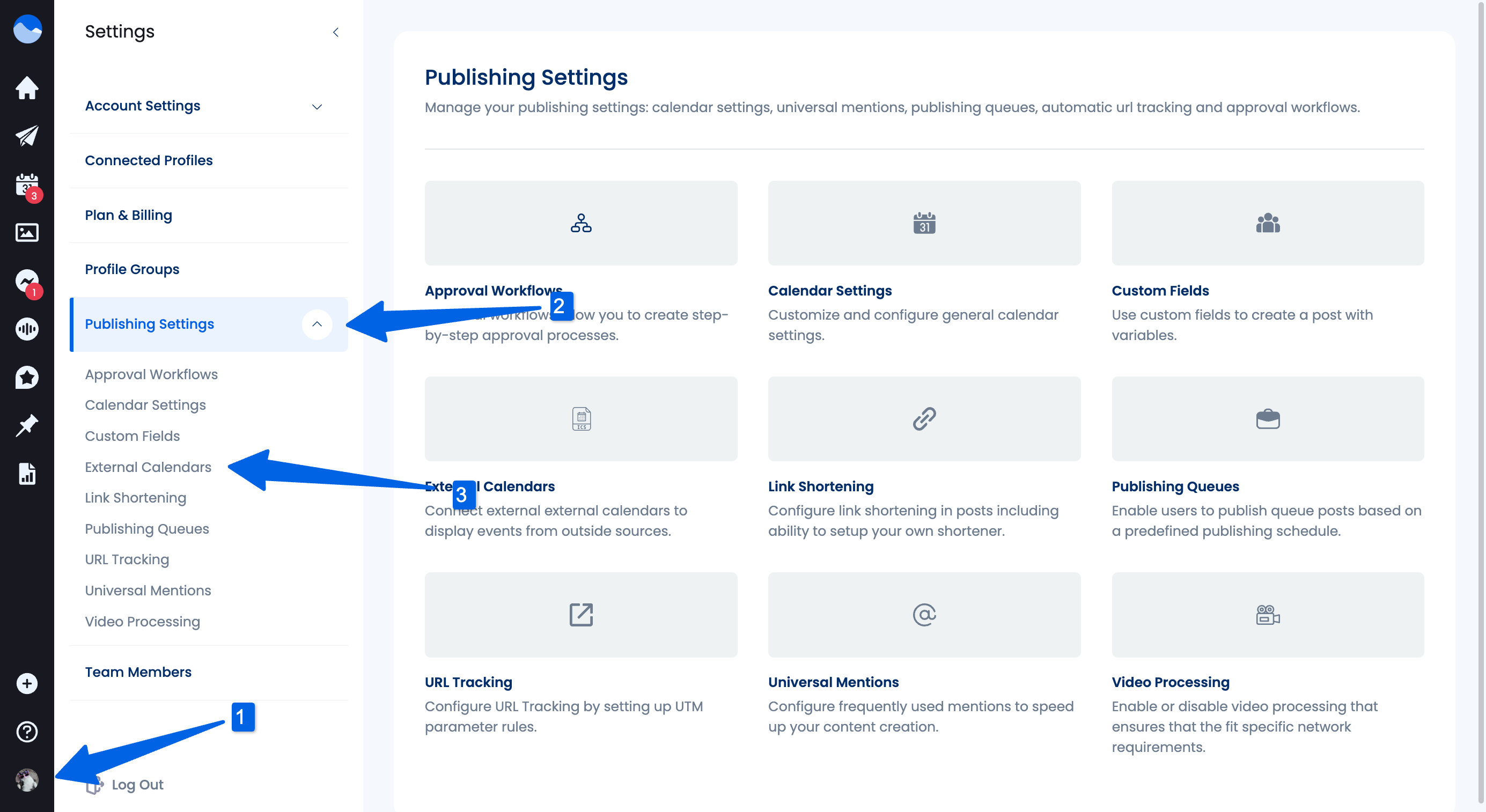Expand the Account Settings section
Viewport: 1486px width, 812px height.
point(317,107)
